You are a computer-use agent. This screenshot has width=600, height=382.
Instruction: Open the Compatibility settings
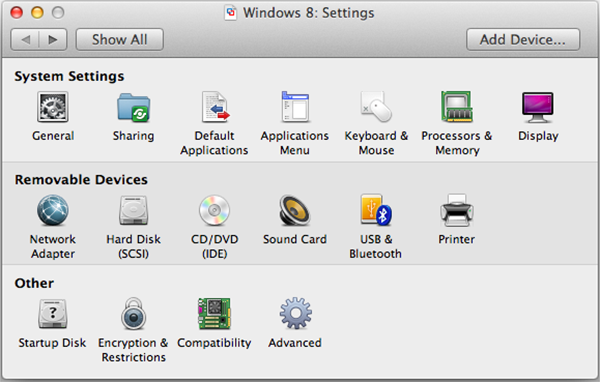point(214,313)
